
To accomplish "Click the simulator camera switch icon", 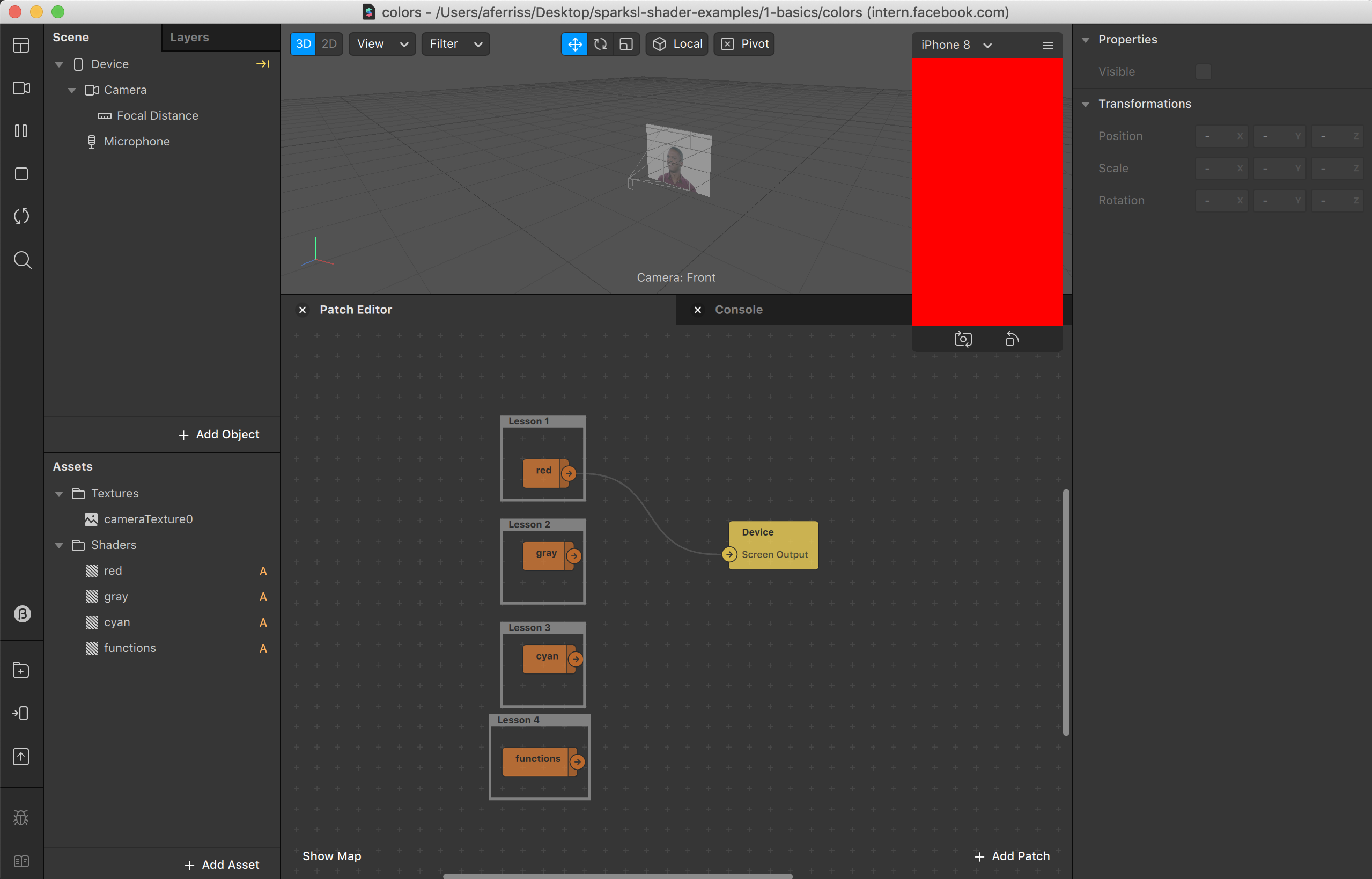I will click(x=962, y=339).
